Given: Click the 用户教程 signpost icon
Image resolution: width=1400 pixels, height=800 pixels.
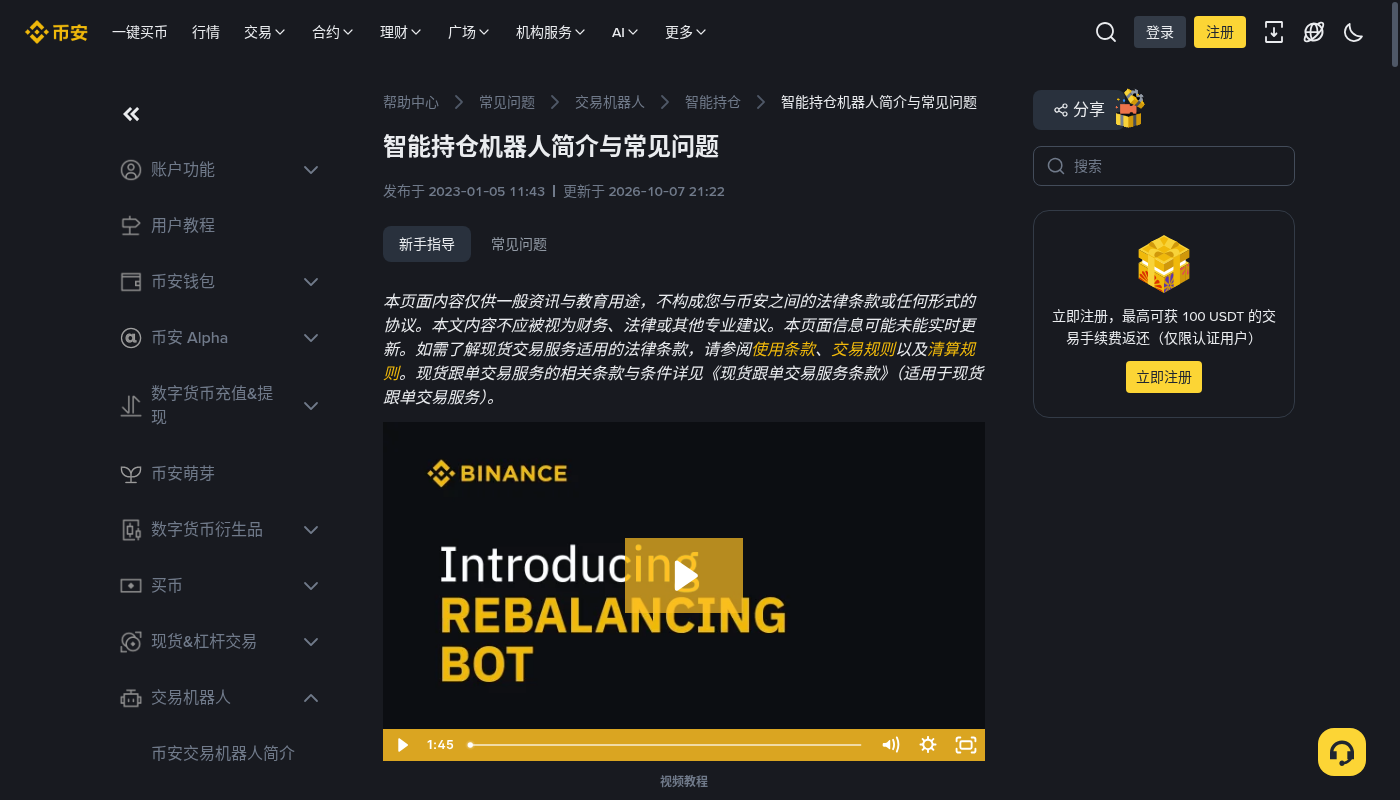Looking at the screenshot, I should (x=131, y=226).
